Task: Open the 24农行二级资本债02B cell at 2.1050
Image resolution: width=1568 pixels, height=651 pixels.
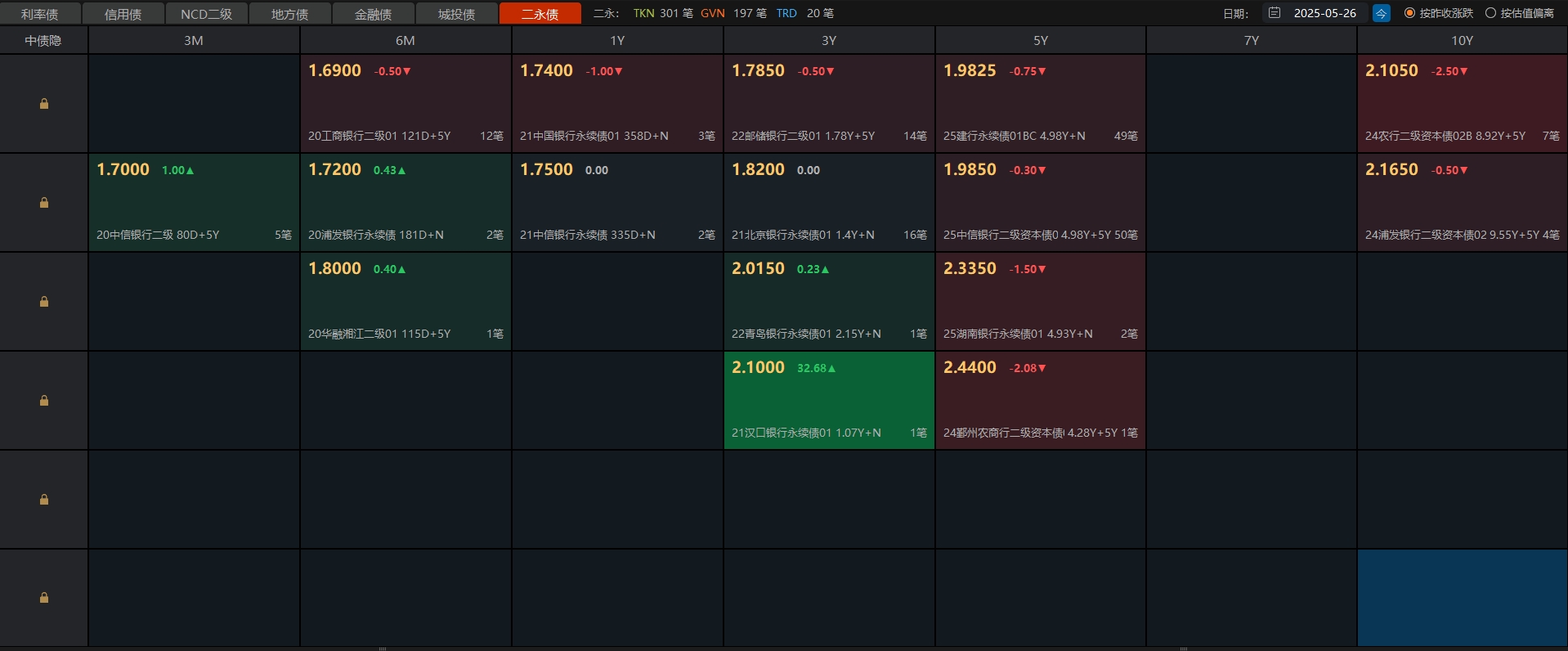Action: tap(1463, 103)
